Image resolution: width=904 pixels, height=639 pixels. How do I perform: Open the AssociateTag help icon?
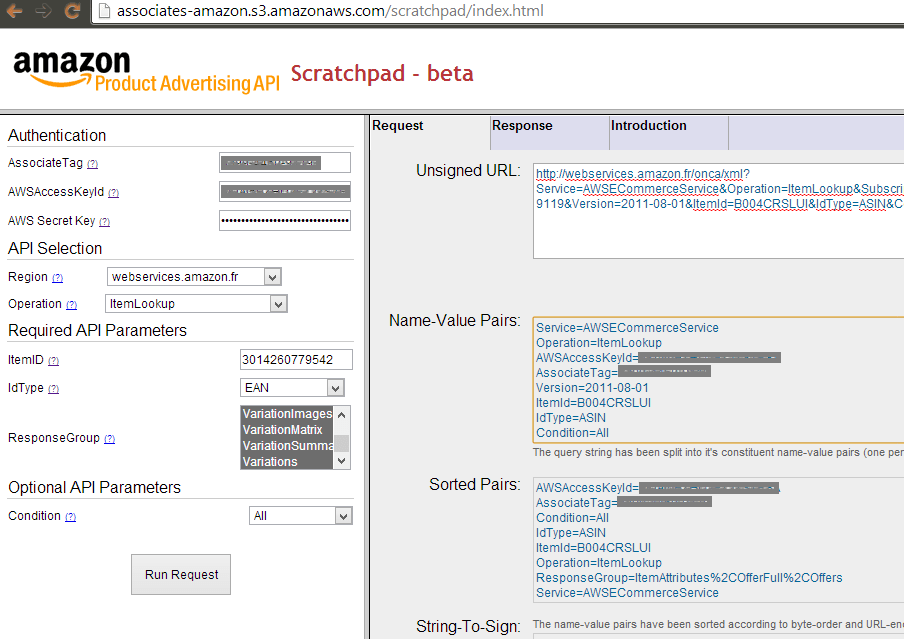pos(94,163)
